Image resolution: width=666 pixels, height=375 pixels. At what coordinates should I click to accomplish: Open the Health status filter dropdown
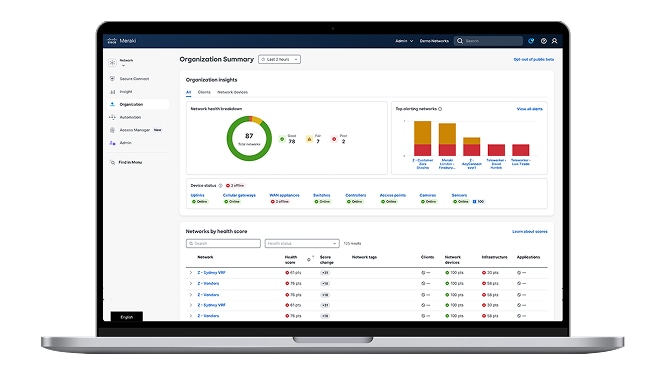(302, 243)
